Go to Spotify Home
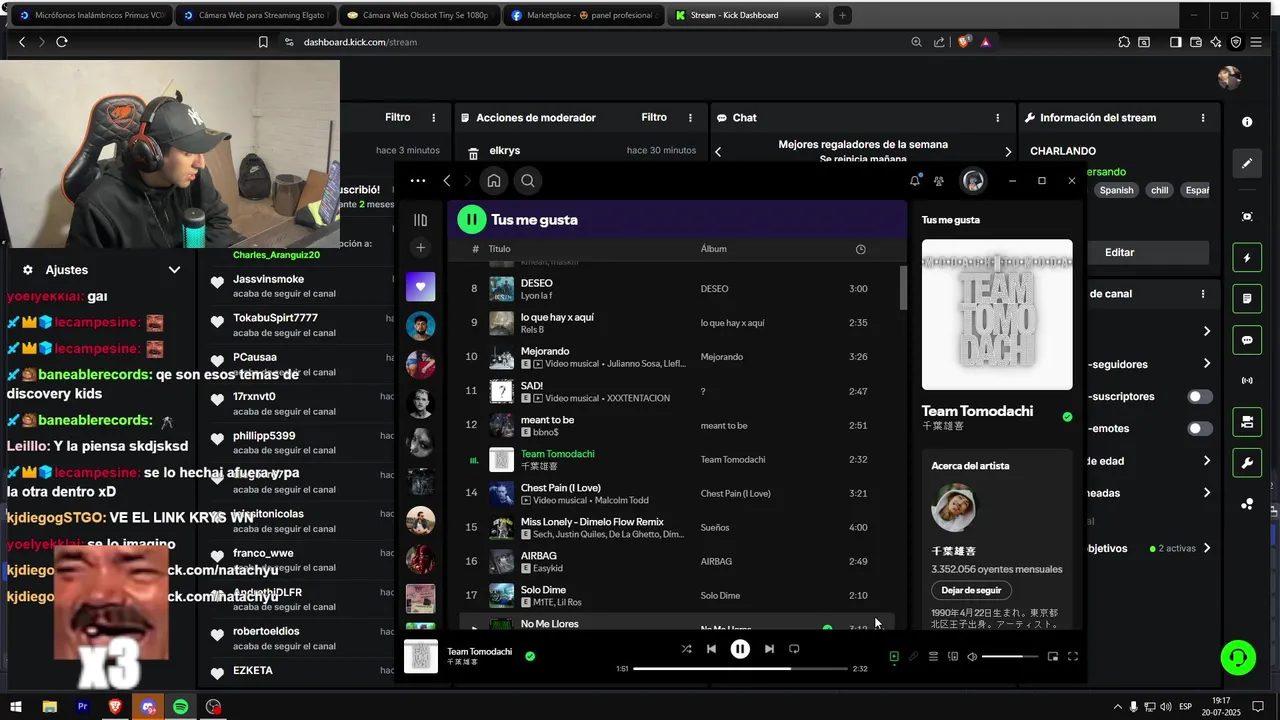This screenshot has width=1280, height=720. tap(493, 181)
